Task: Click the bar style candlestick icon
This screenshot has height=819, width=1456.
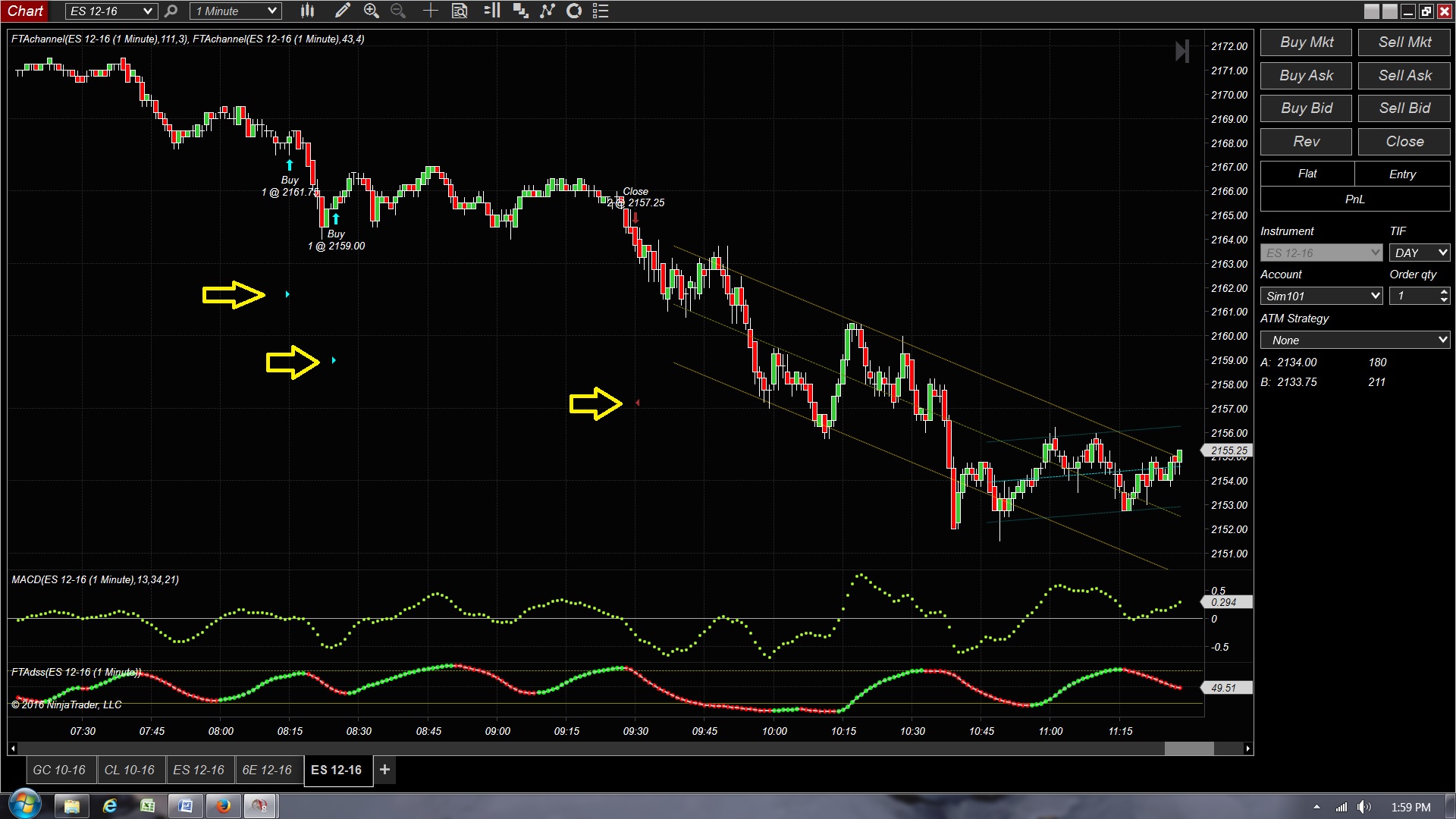Action: 307,11
